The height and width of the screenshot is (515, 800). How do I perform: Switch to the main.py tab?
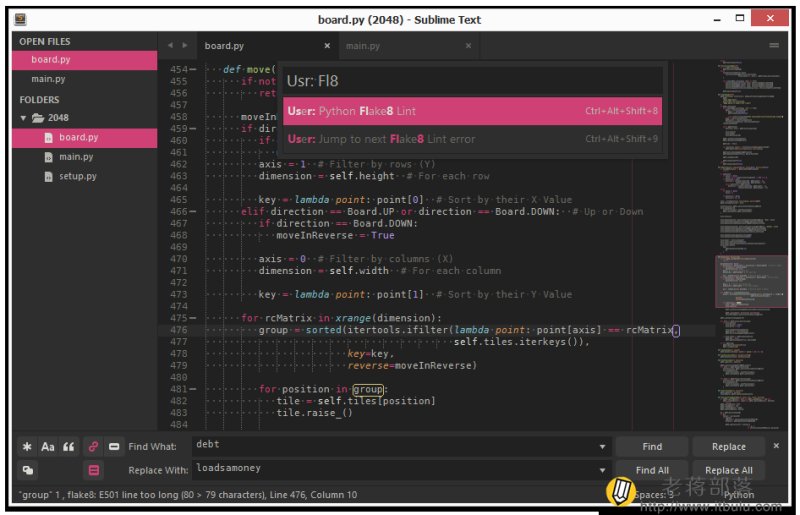point(406,46)
